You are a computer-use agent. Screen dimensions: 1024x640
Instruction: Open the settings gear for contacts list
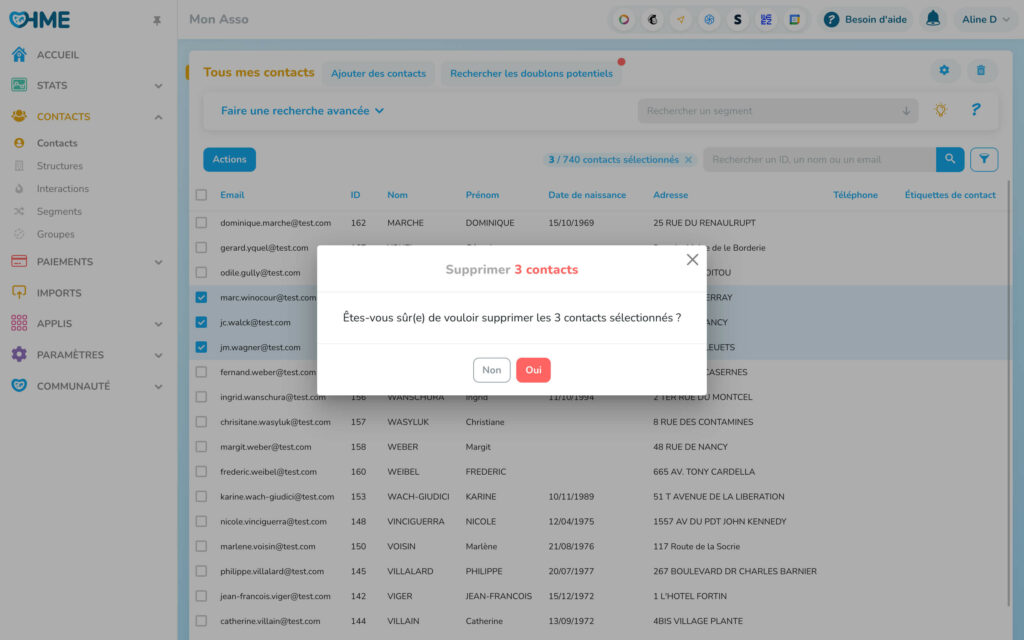coord(943,71)
